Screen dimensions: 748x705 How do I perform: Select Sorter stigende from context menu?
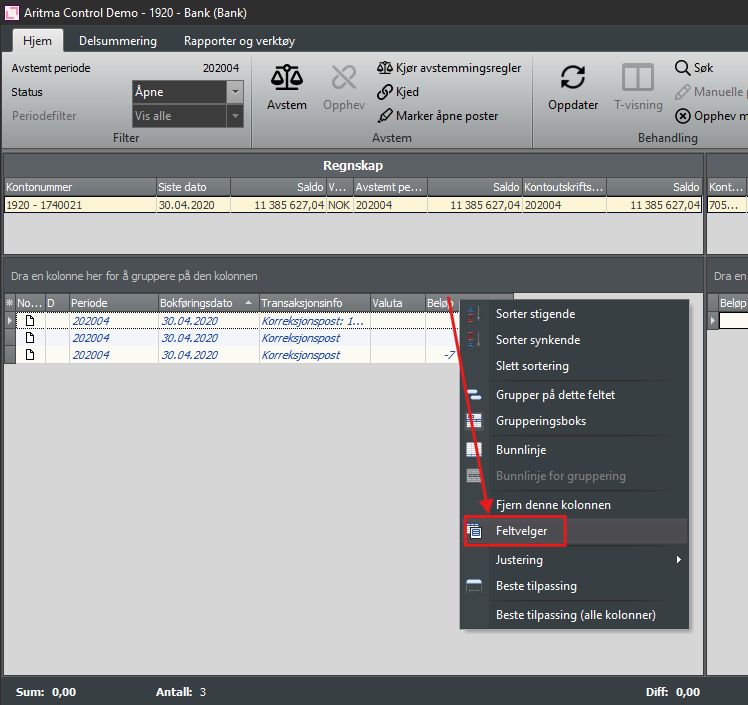535,314
